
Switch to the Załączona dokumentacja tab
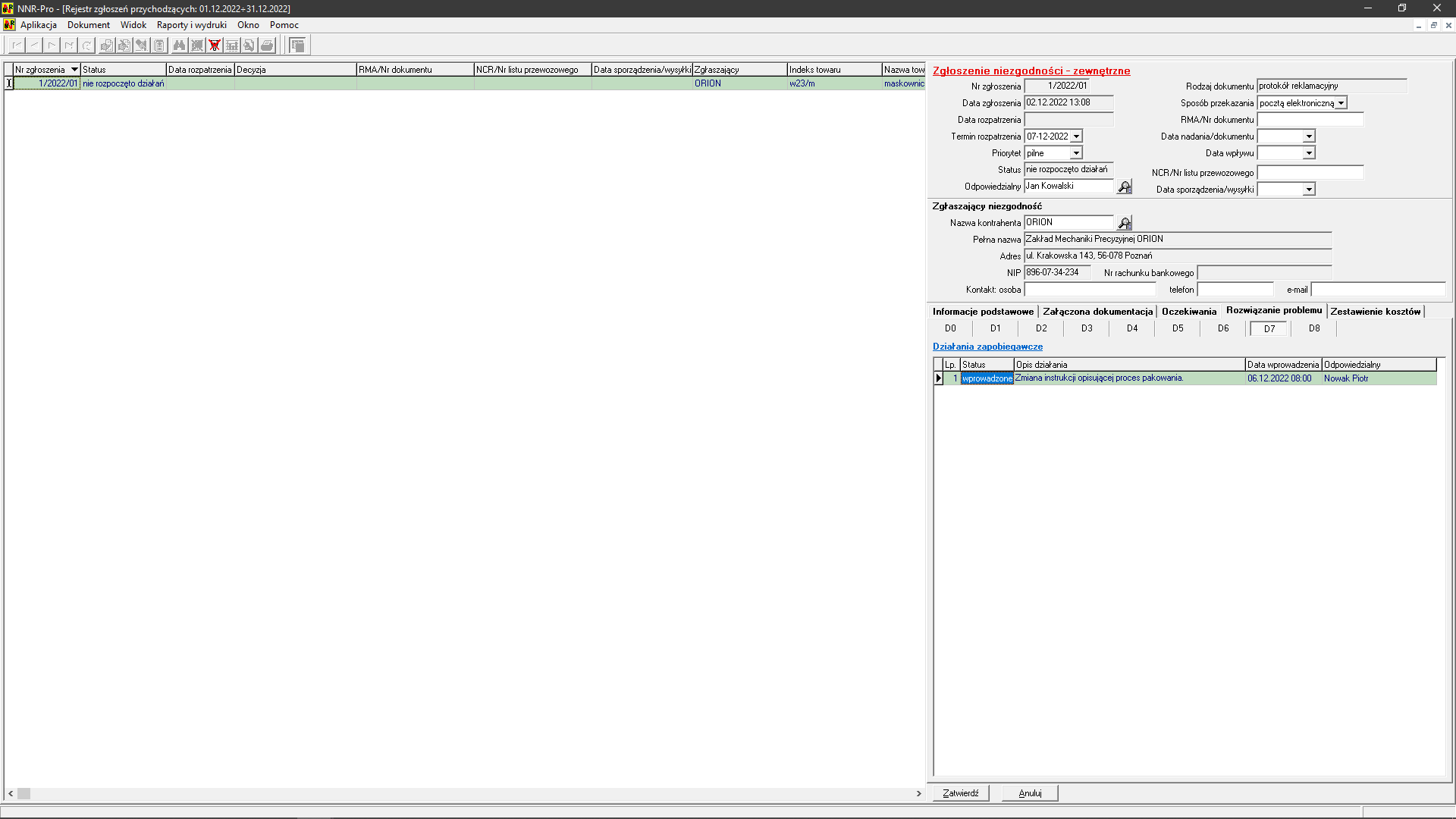pyautogui.click(x=1097, y=312)
